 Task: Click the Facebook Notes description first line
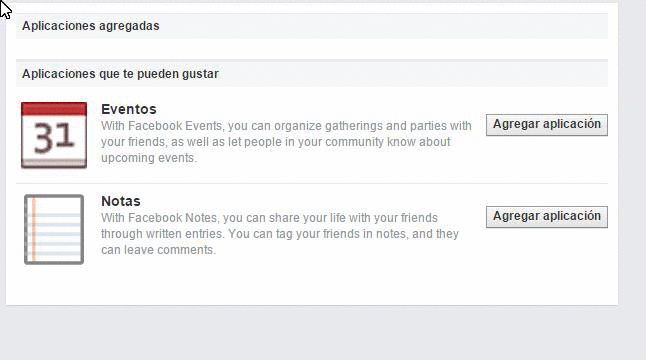pyautogui.click(x=269, y=217)
